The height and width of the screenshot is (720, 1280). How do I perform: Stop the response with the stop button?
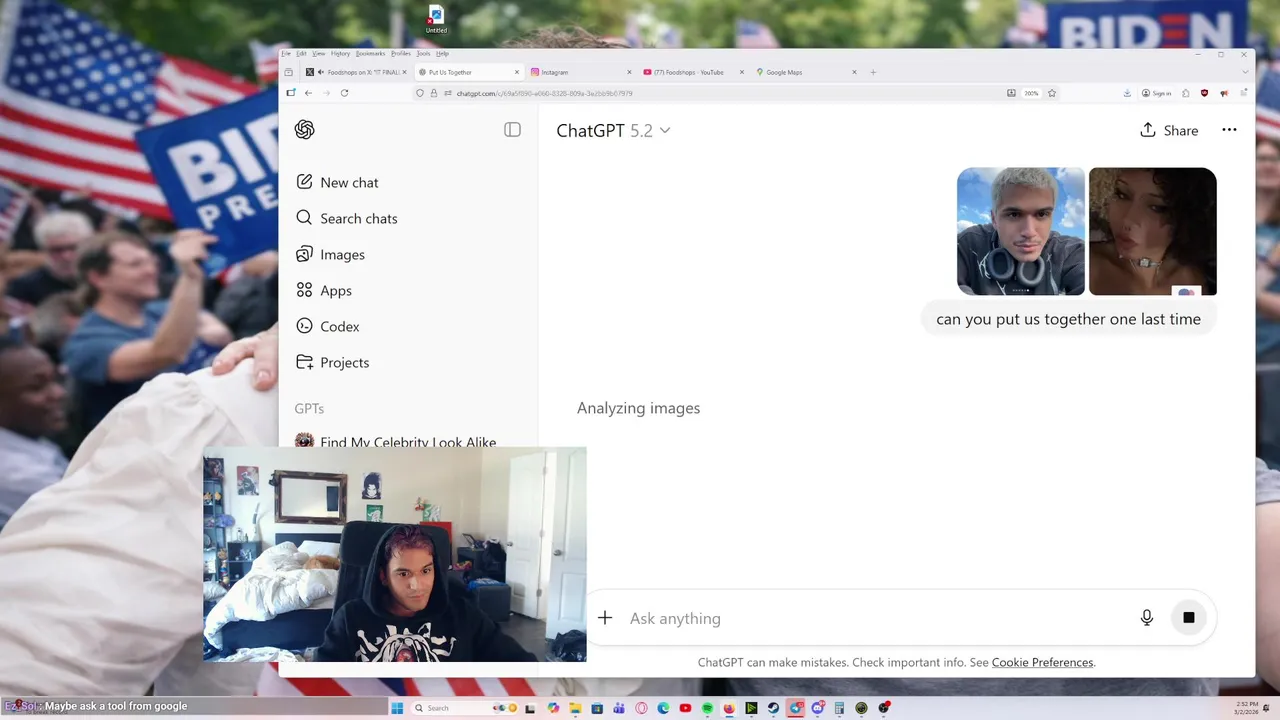click(1189, 618)
